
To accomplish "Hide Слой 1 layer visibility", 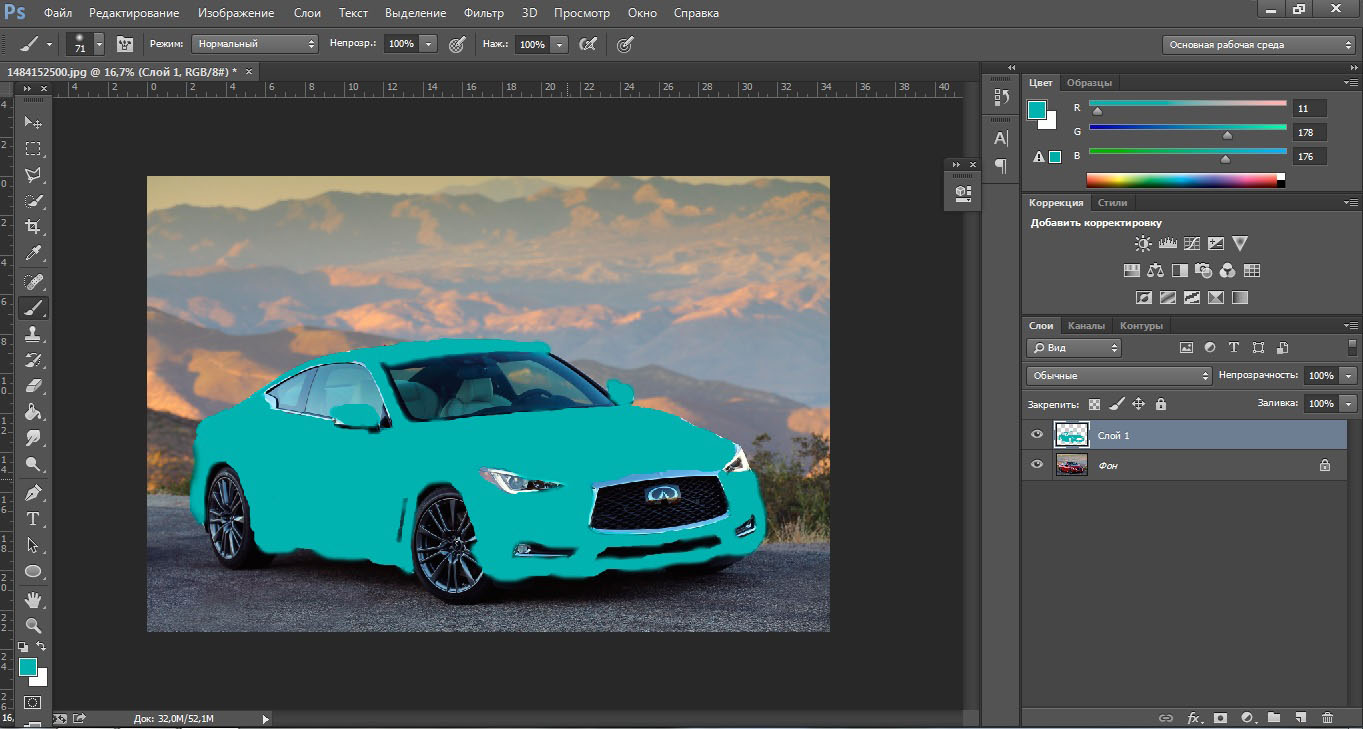I will tap(1037, 435).
